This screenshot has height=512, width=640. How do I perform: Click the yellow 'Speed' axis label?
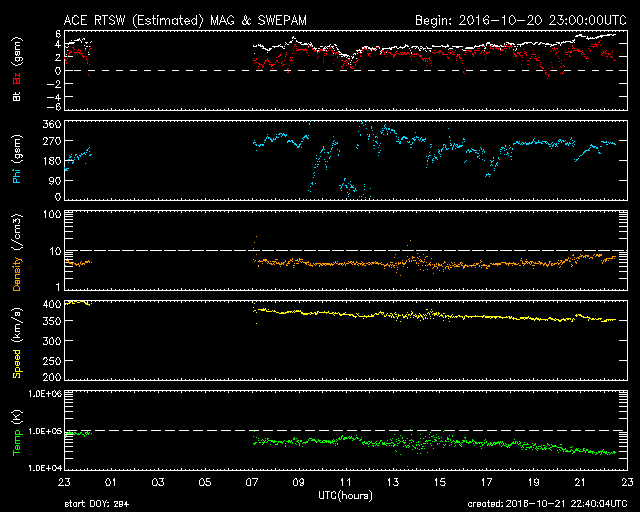click(x=17, y=364)
